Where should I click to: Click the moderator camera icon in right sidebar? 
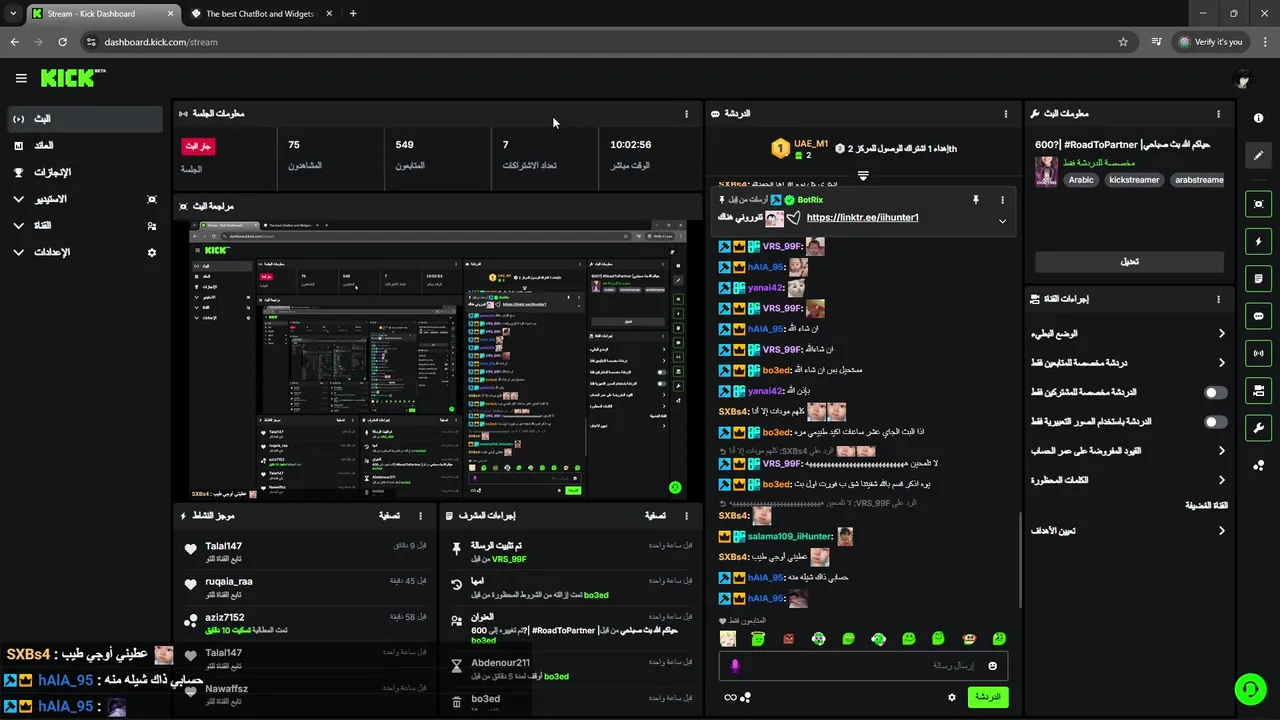point(1258,390)
